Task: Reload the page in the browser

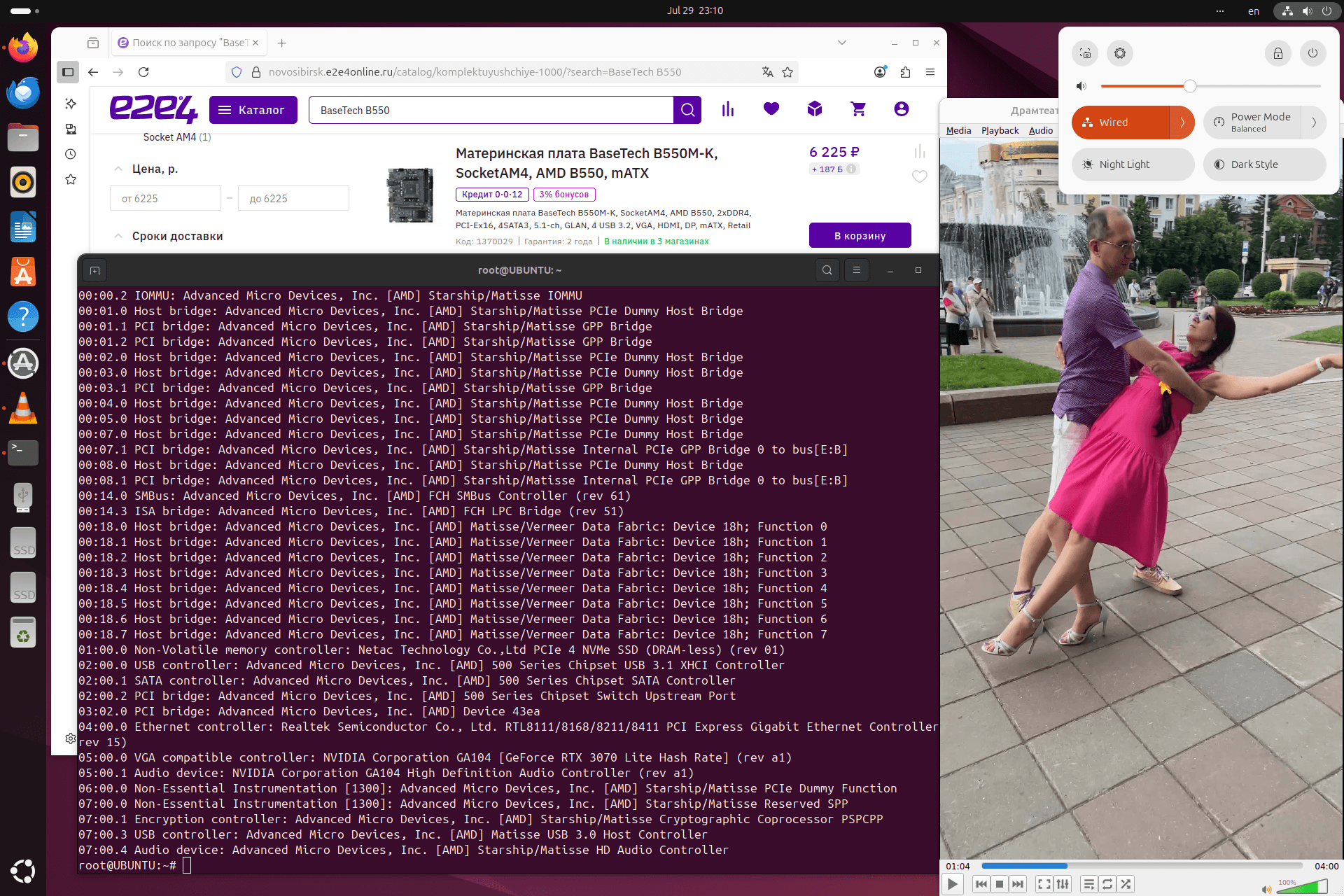Action: (x=143, y=72)
